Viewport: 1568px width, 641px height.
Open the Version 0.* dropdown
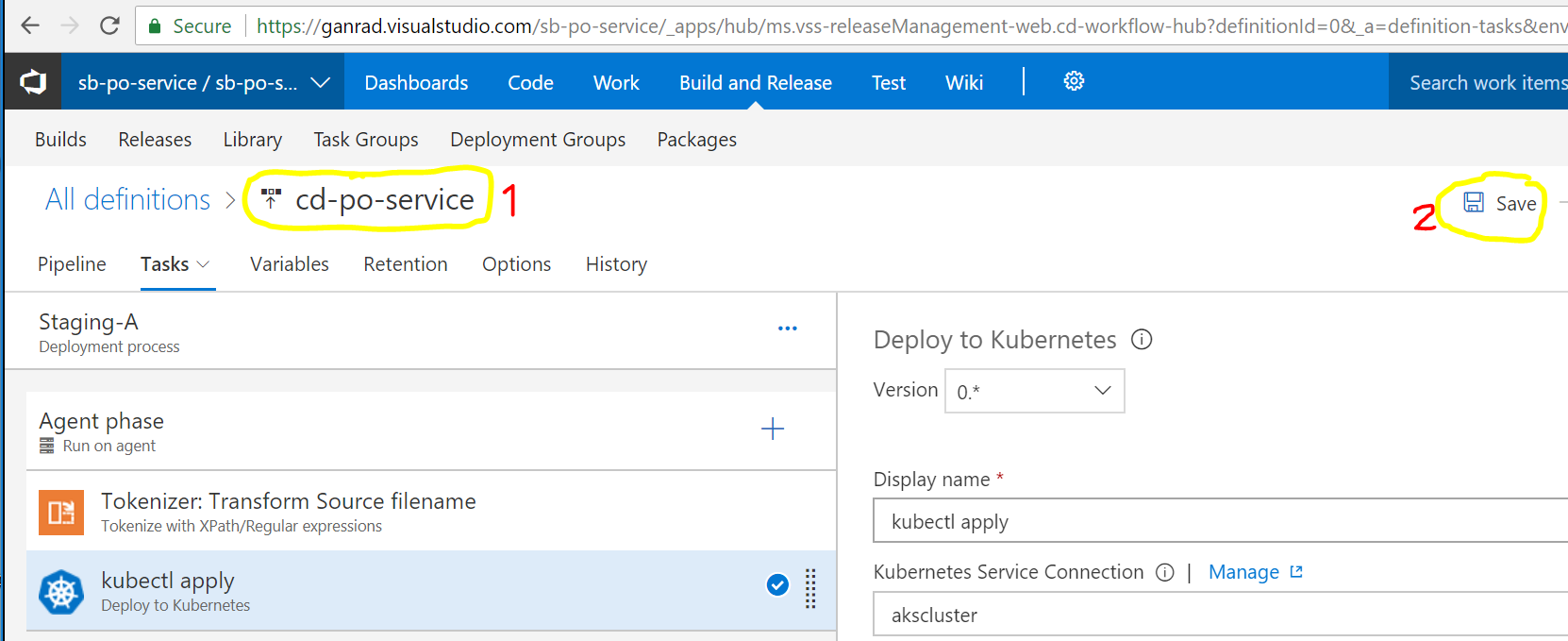pyautogui.click(x=1034, y=391)
